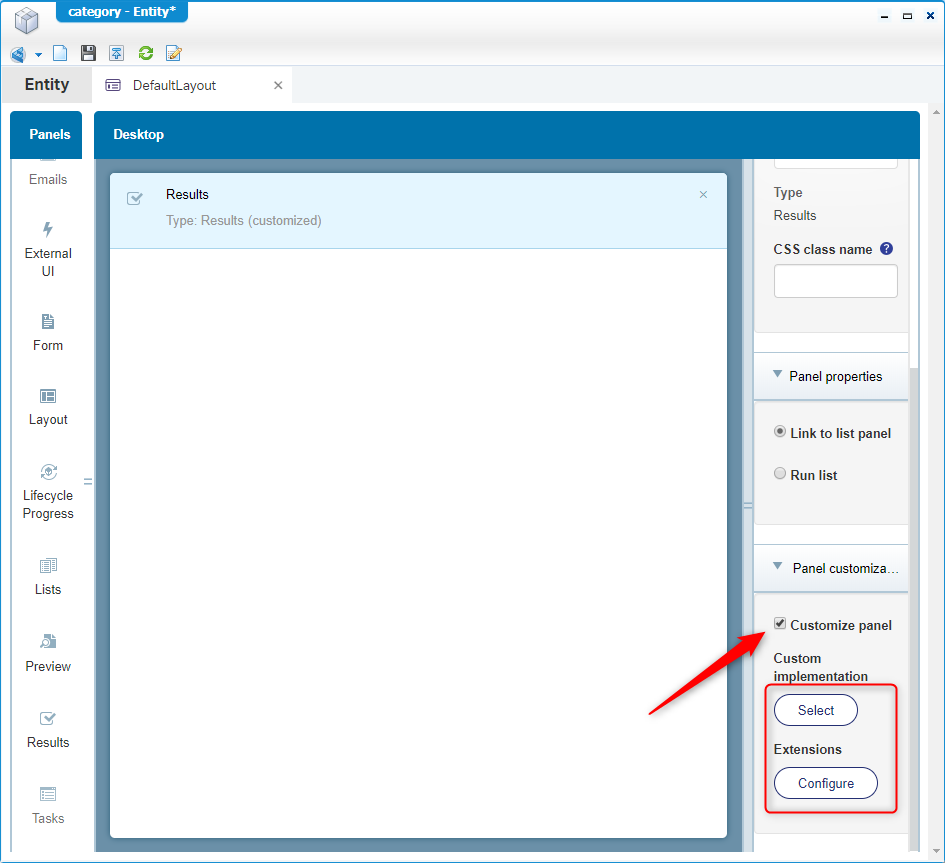Click the Publish upload arrow icon

coord(117,53)
